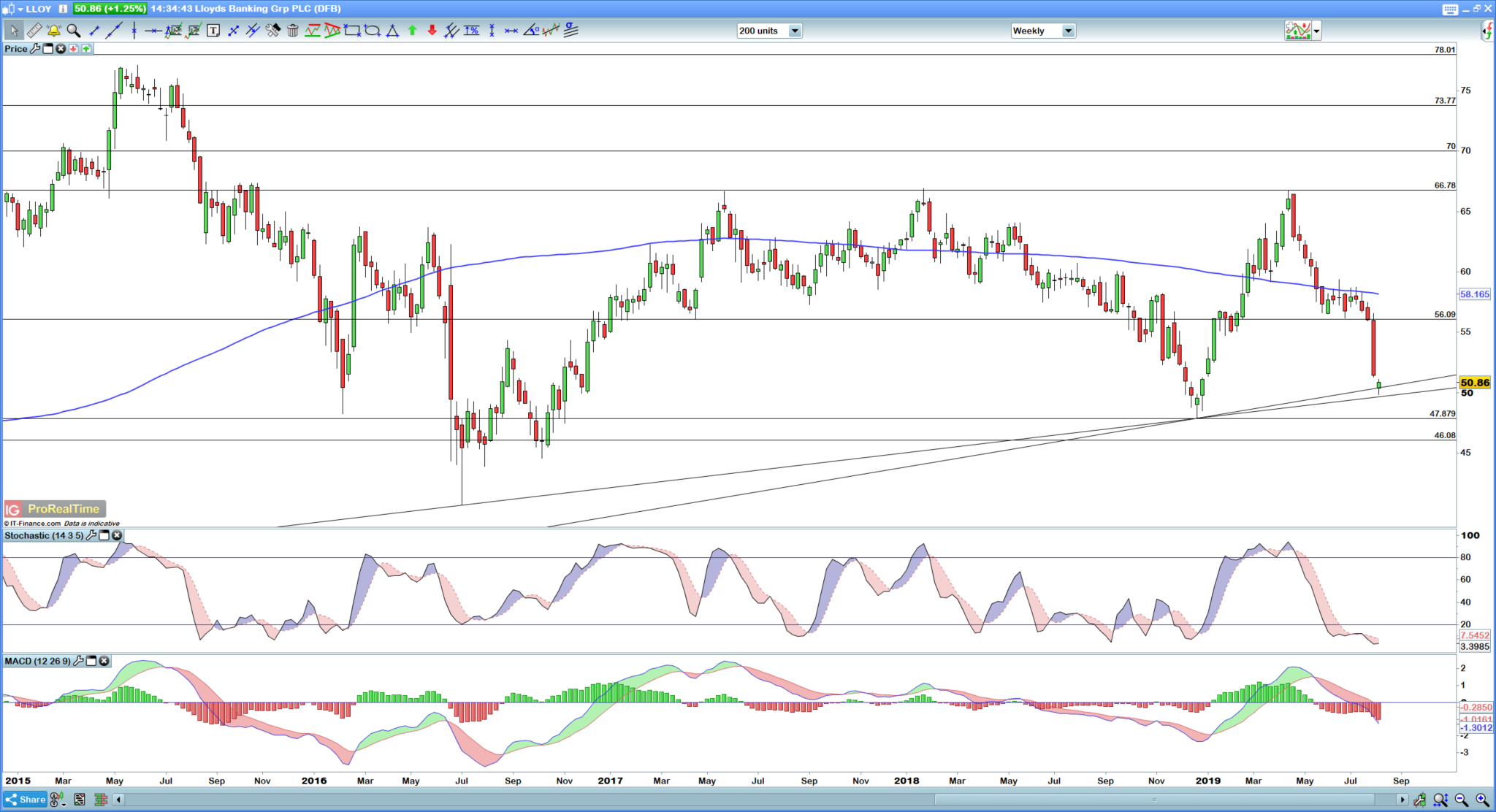Click the LLOY ticker symbol
The width and height of the screenshot is (1496, 812).
(x=39, y=9)
